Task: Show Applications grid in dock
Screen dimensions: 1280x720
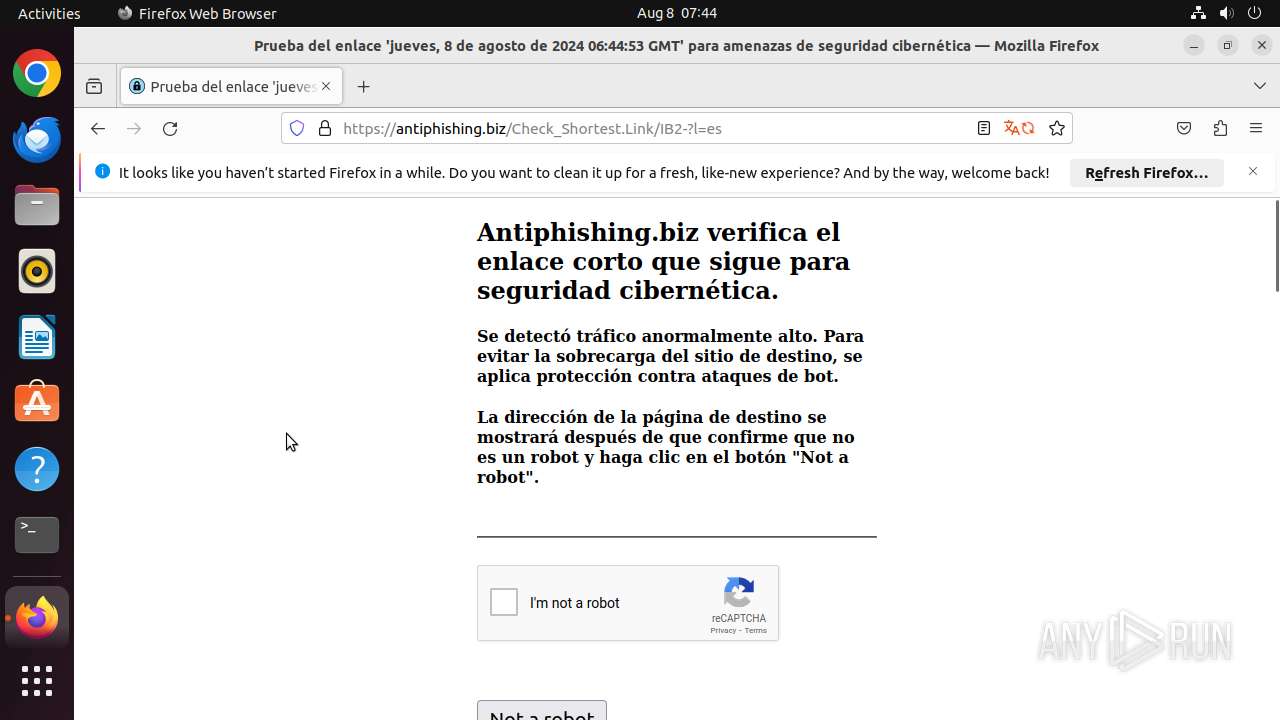Action: [37, 681]
